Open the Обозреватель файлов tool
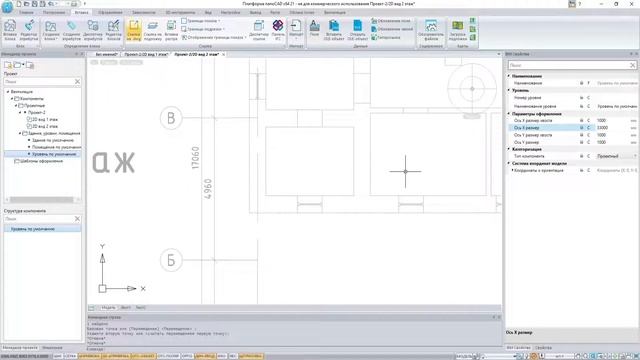This screenshot has height=360, width=640. coord(431,29)
